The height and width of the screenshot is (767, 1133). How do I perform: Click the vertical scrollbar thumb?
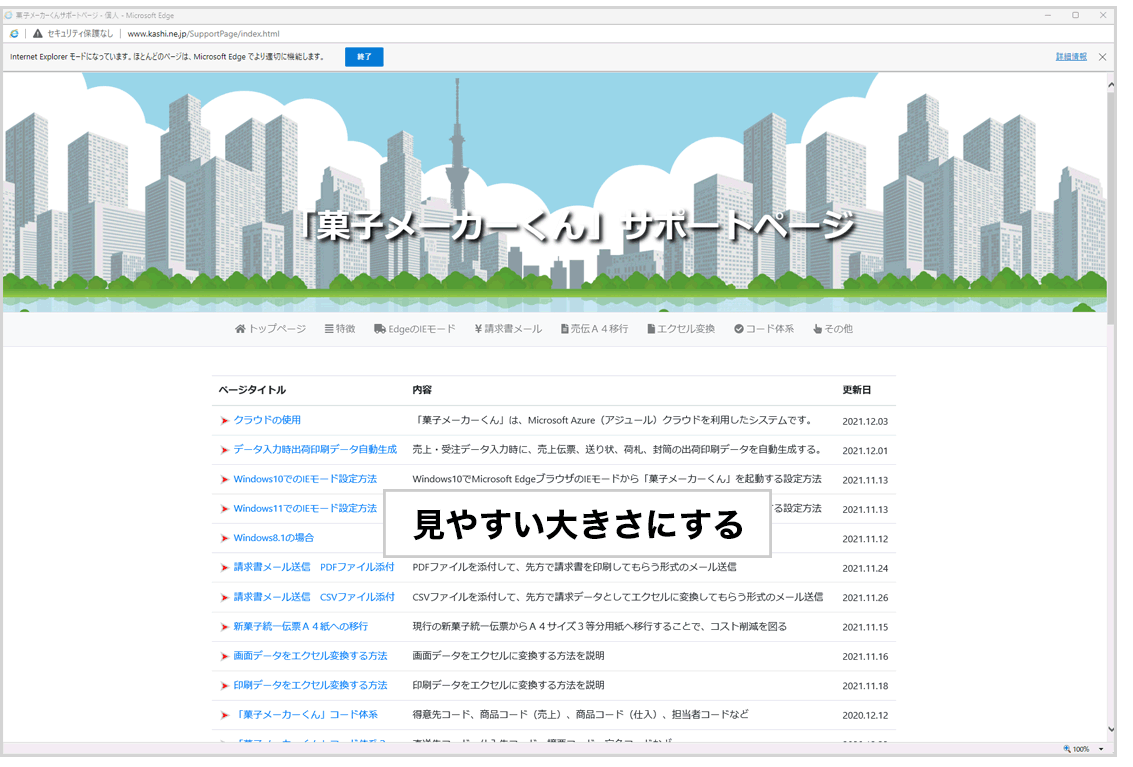click(x=1111, y=208)
